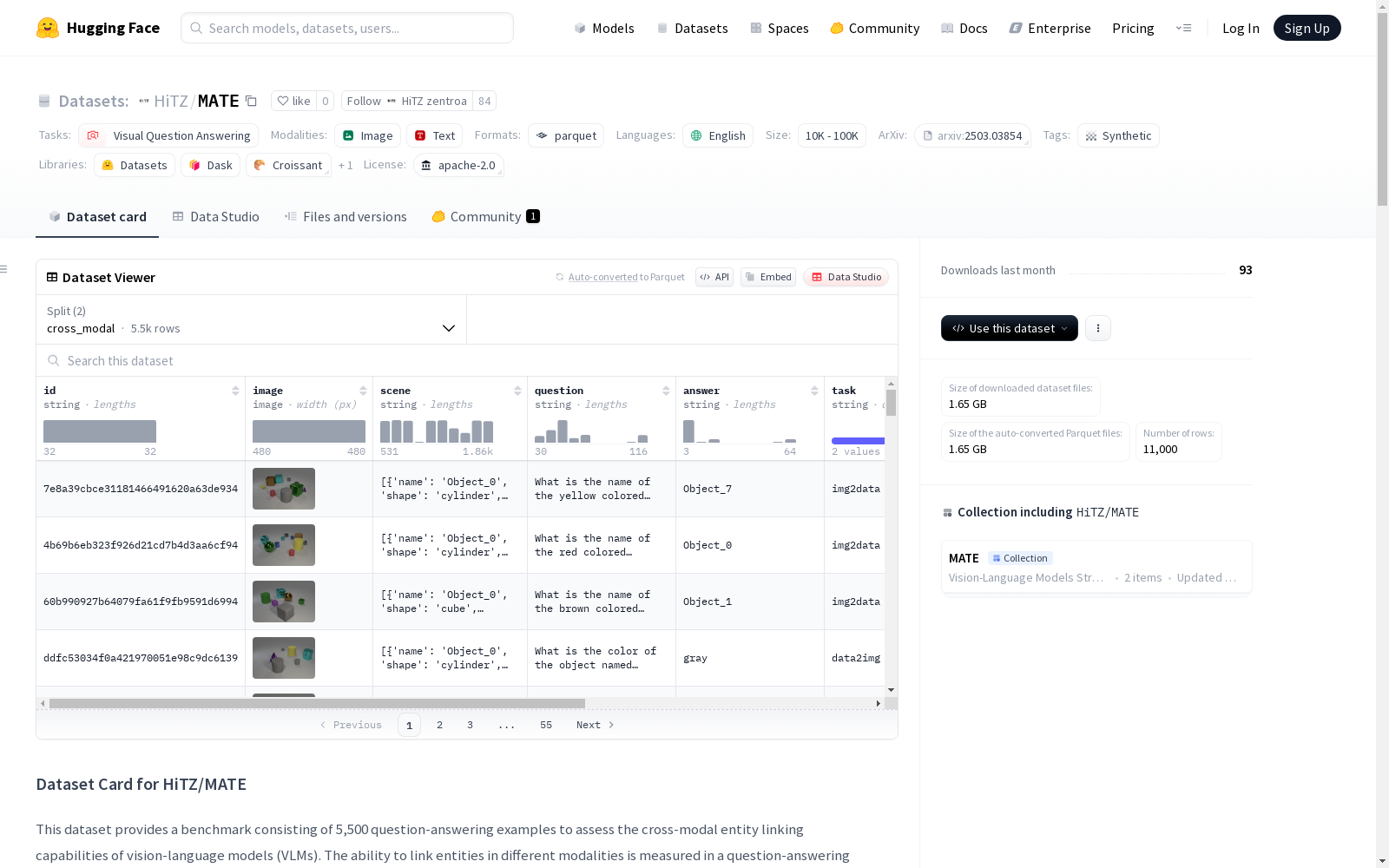Follow HiTZ zentroa

(x=407, y=101)
